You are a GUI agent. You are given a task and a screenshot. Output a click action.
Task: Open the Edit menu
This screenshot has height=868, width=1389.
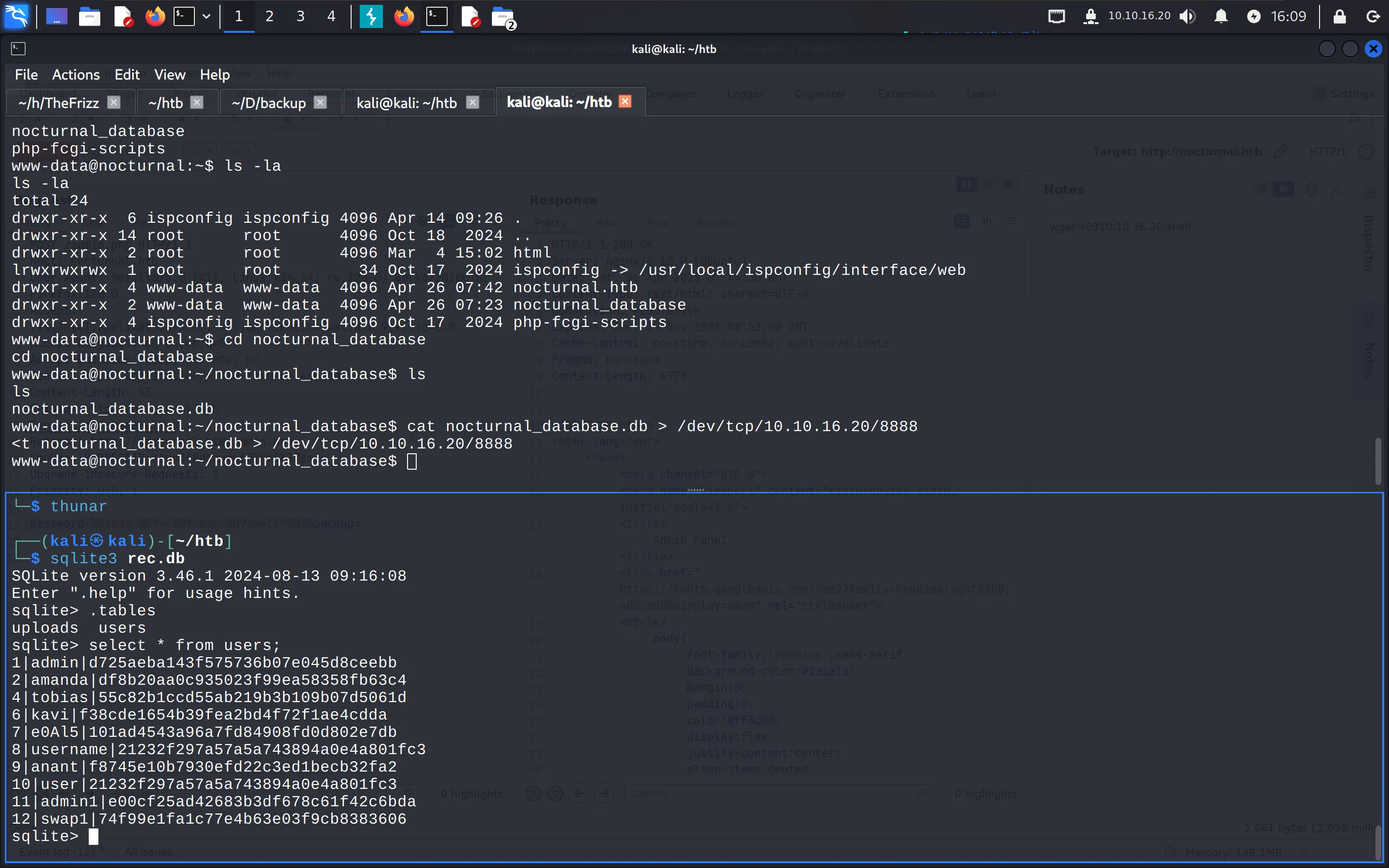[127, 75]
